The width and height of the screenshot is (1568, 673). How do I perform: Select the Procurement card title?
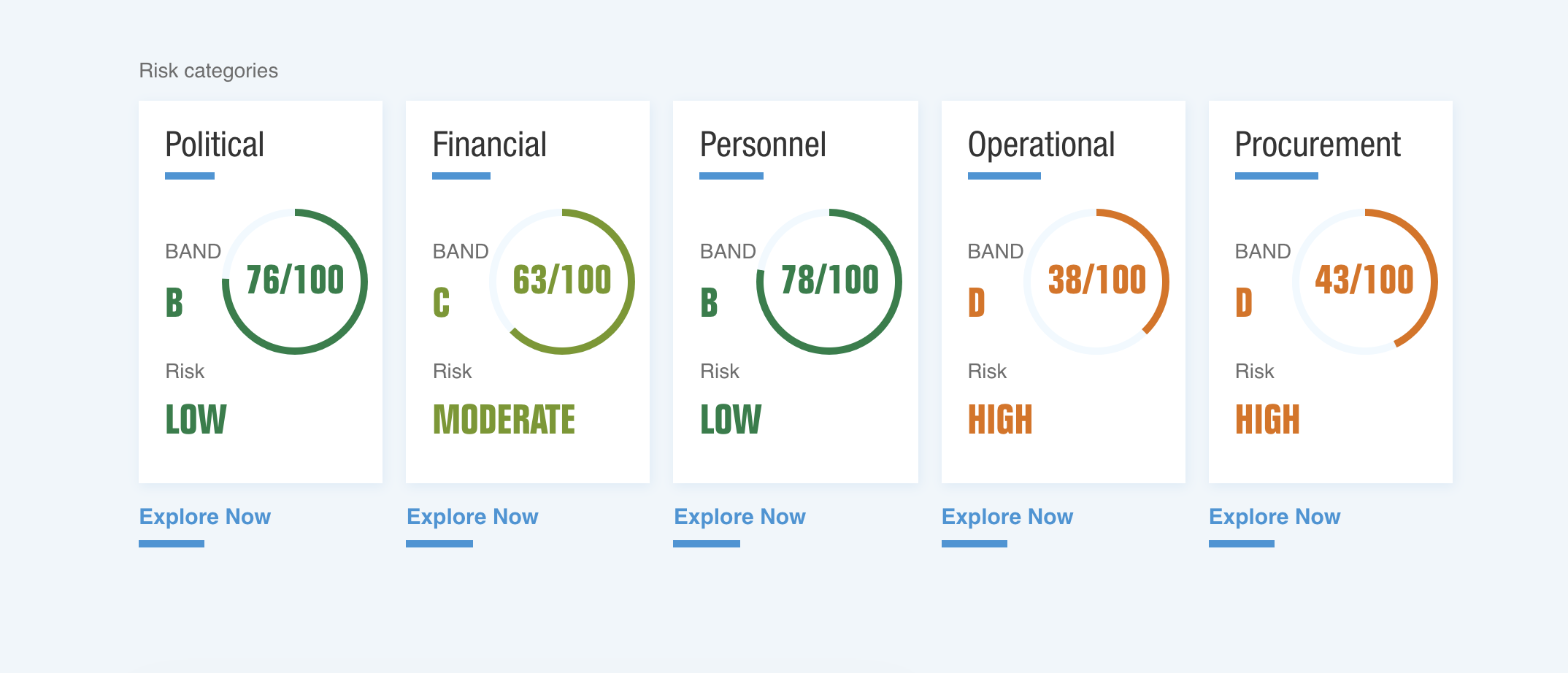[1318, 145]
